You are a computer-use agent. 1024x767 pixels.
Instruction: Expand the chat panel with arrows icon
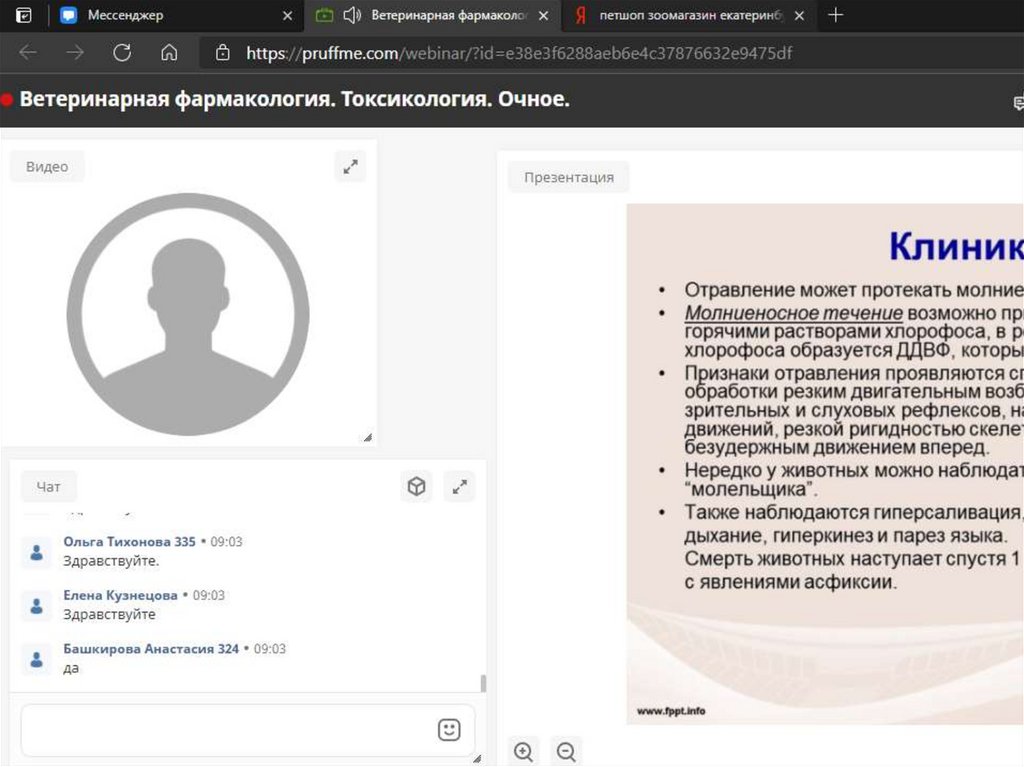click(x=459, y=487)
